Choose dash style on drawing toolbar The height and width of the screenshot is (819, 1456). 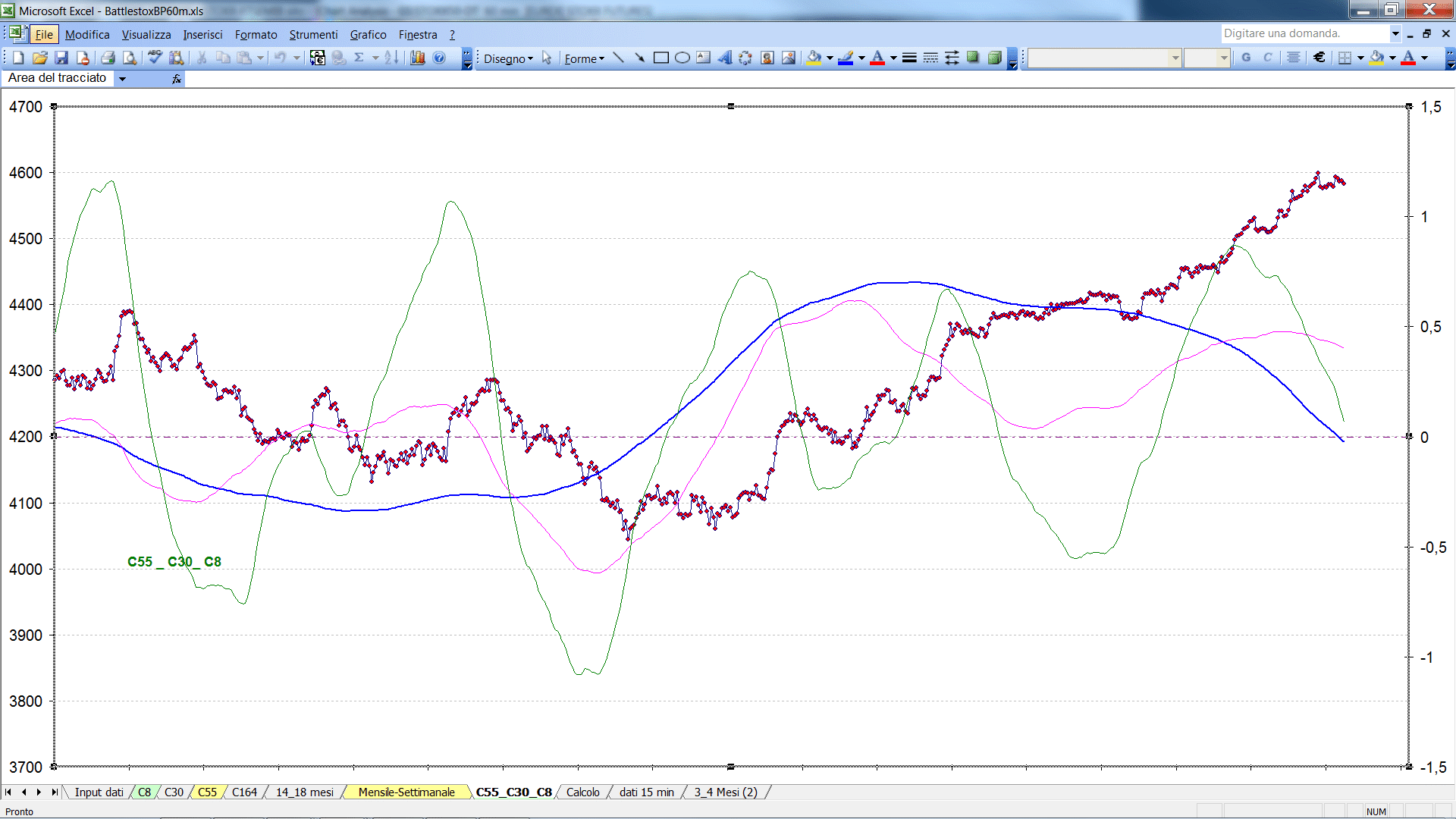click(x=930, y=58)
